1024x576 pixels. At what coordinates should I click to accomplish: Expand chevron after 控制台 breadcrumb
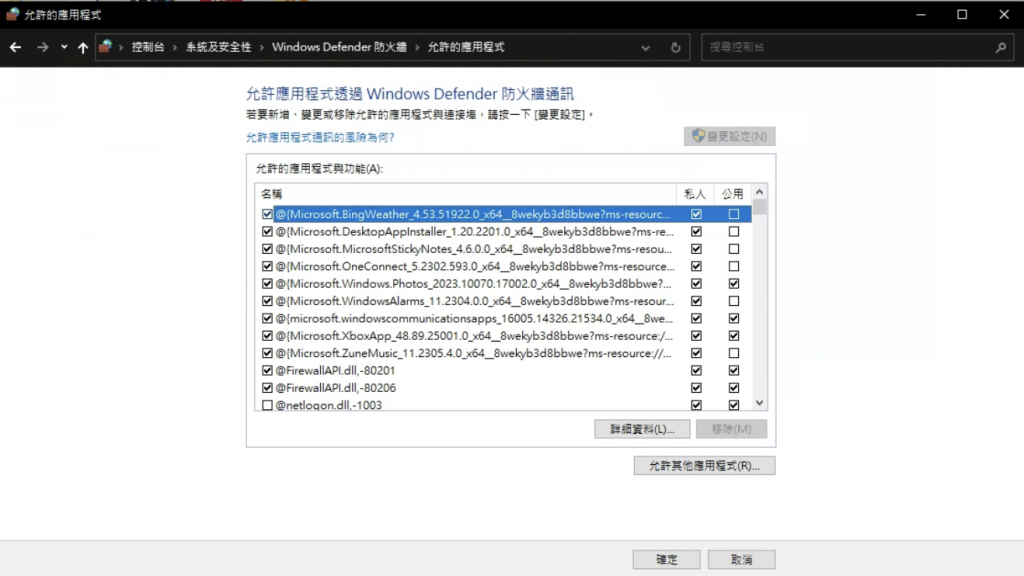[175, 47]
